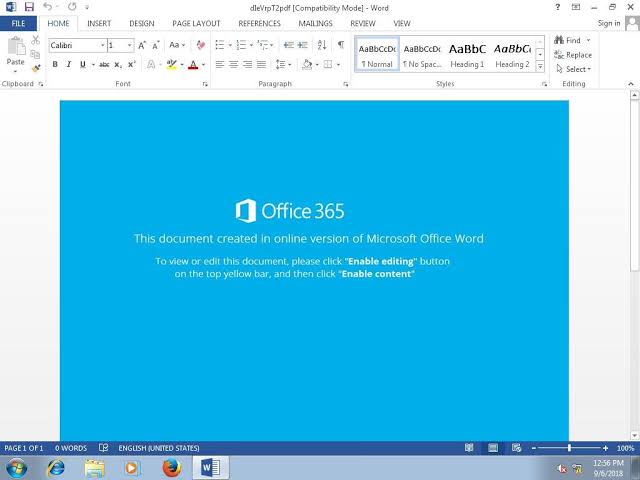The image size is (640, 480).
Task: Click the Windows Start button
Action: pyautogui.click(x=16, y=468)
